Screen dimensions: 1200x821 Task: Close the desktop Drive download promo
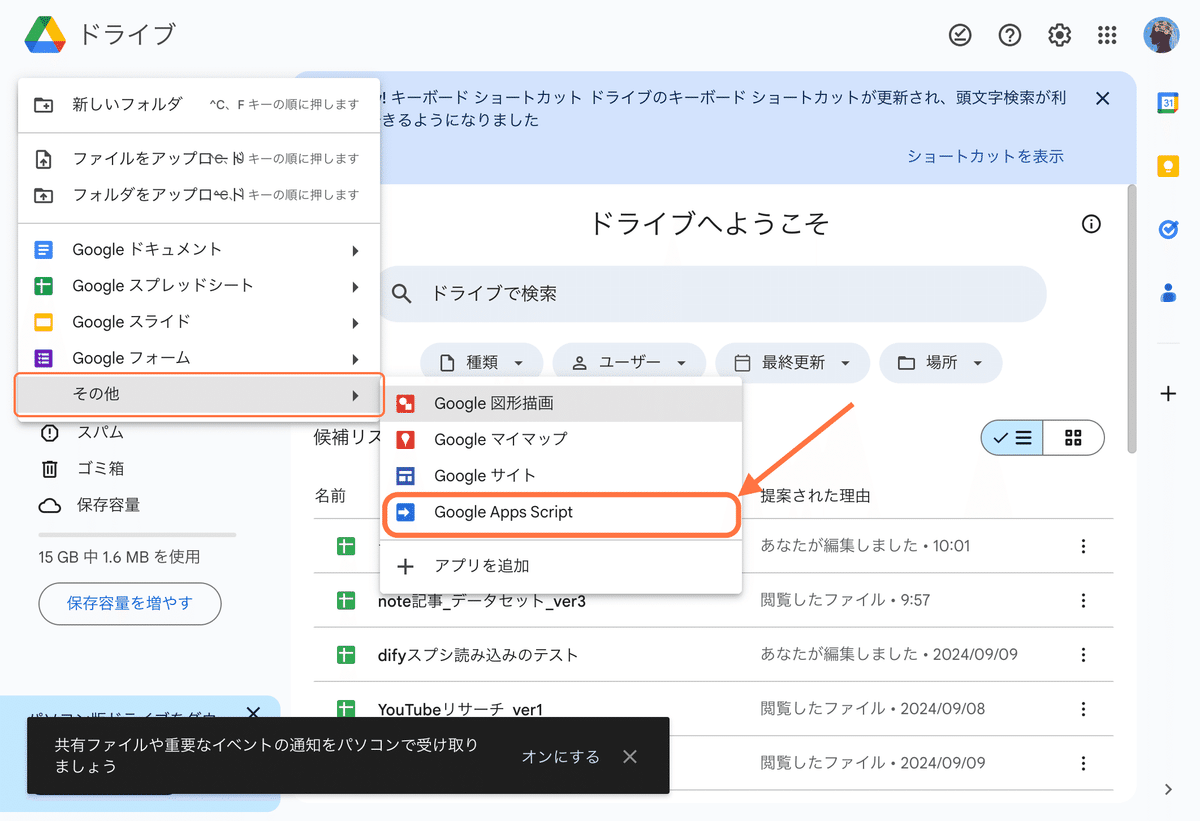253,713
